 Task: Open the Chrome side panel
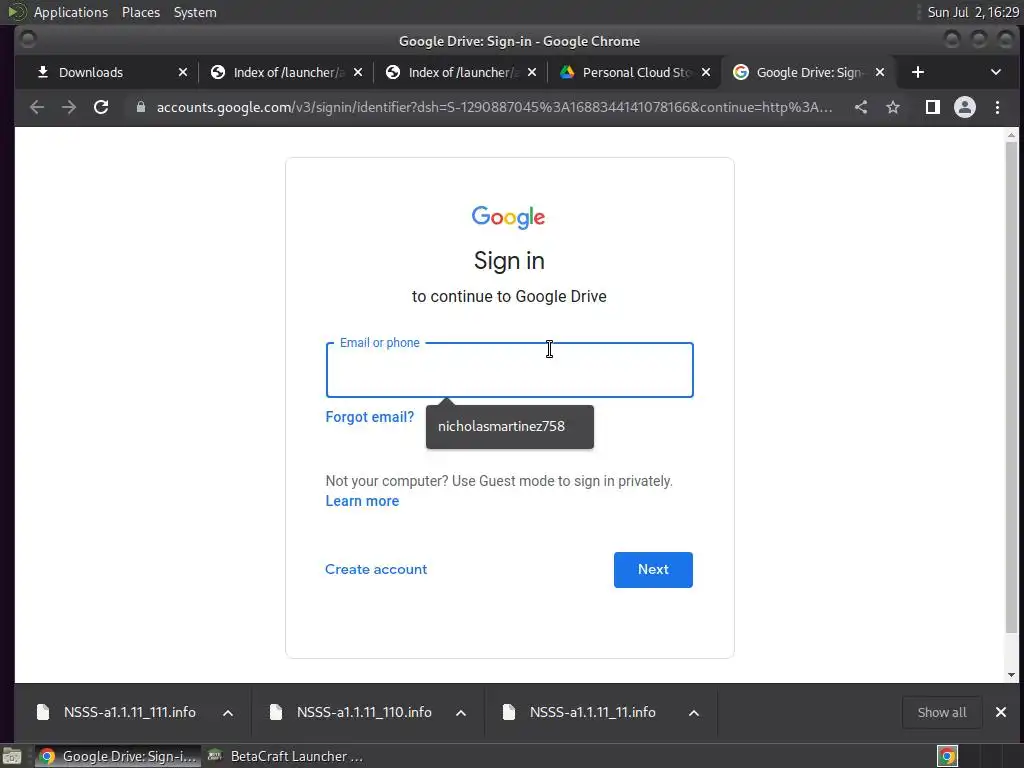[933, 107]
